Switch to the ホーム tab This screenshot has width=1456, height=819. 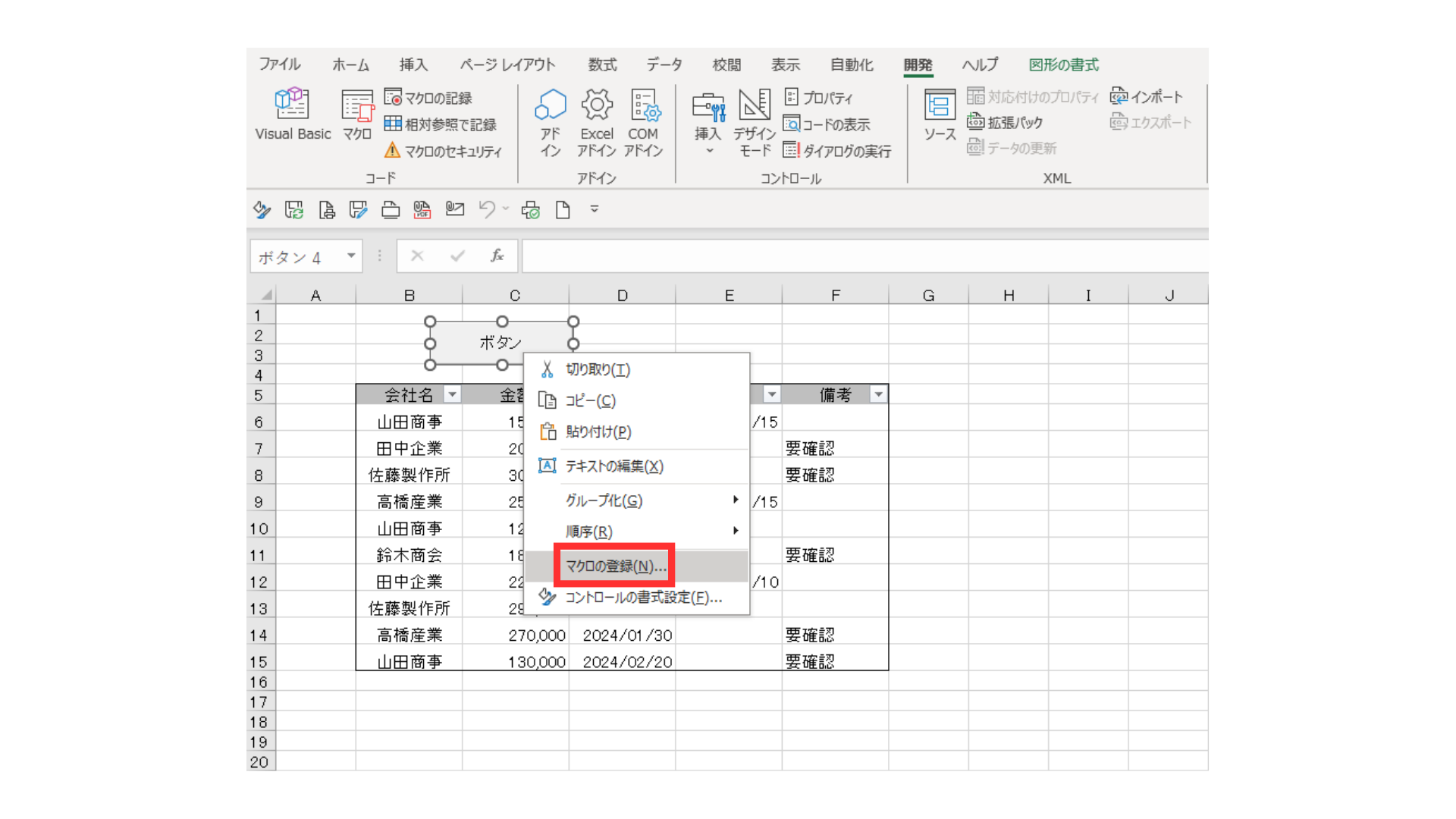(x=350, y=64)
